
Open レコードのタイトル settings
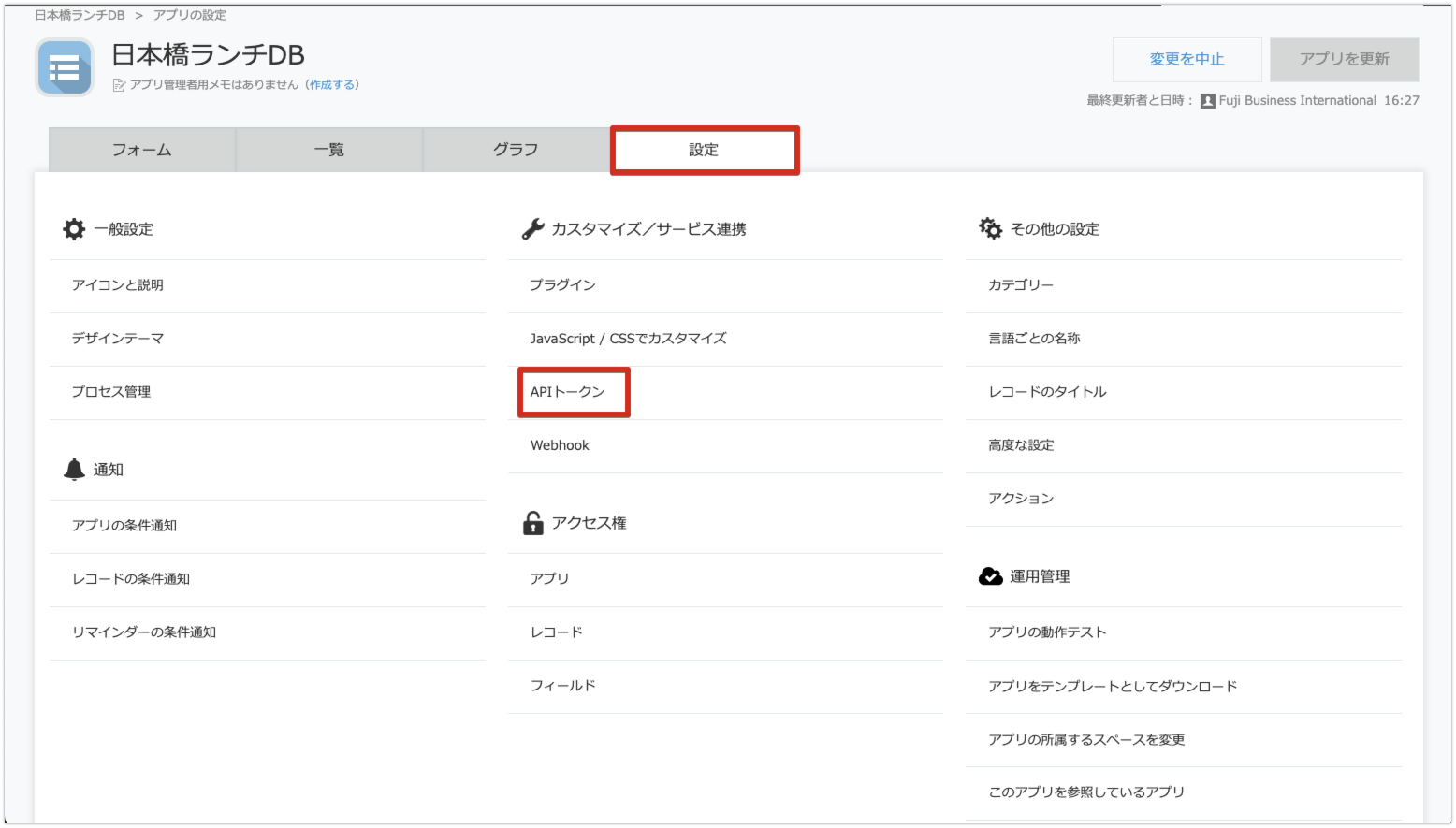pos(1184,392)
